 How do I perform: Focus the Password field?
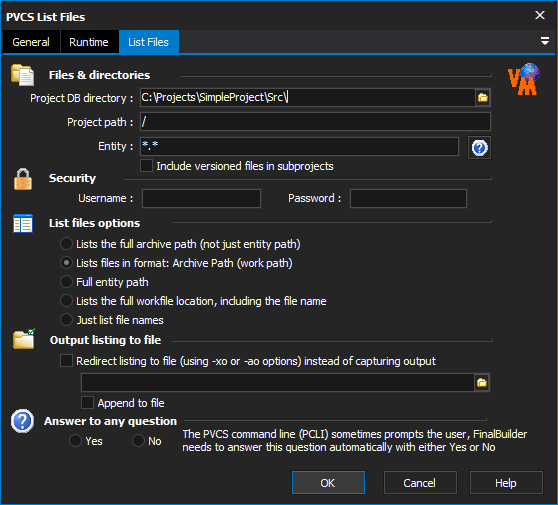click(408, 198)
